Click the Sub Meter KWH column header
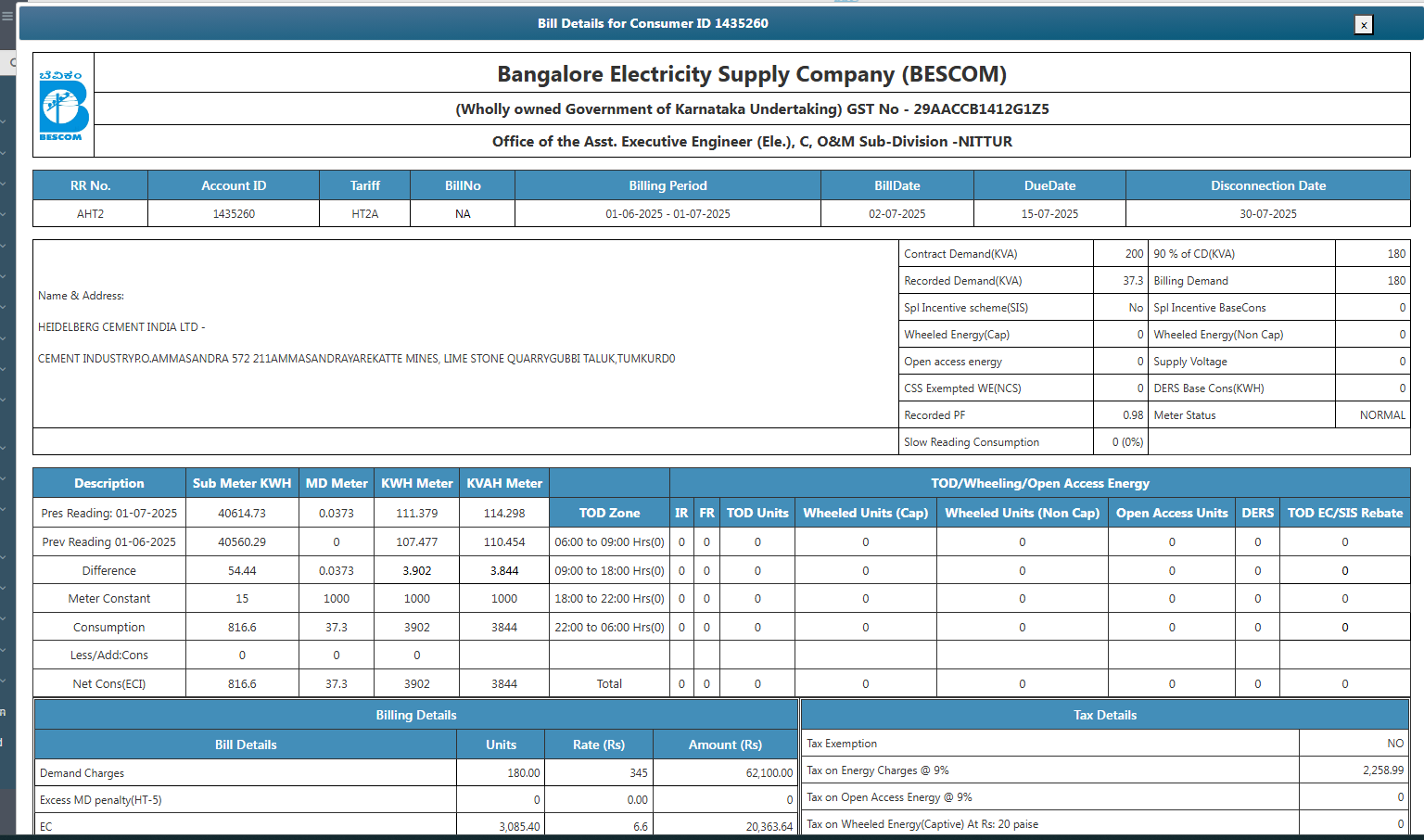This screenshot has width=1424, height=840. click(x=242, y=483)
